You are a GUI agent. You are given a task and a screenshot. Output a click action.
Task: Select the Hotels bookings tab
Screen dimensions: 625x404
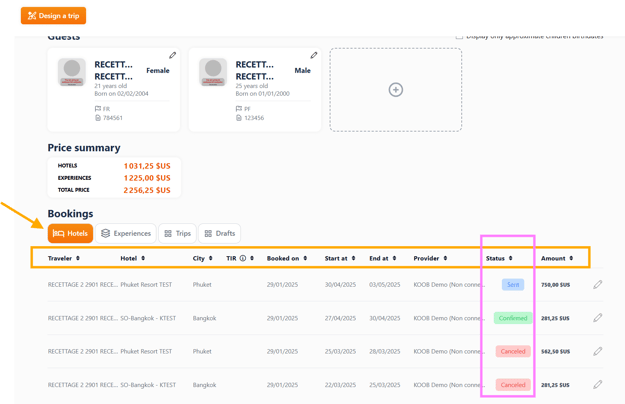point(70,234)
